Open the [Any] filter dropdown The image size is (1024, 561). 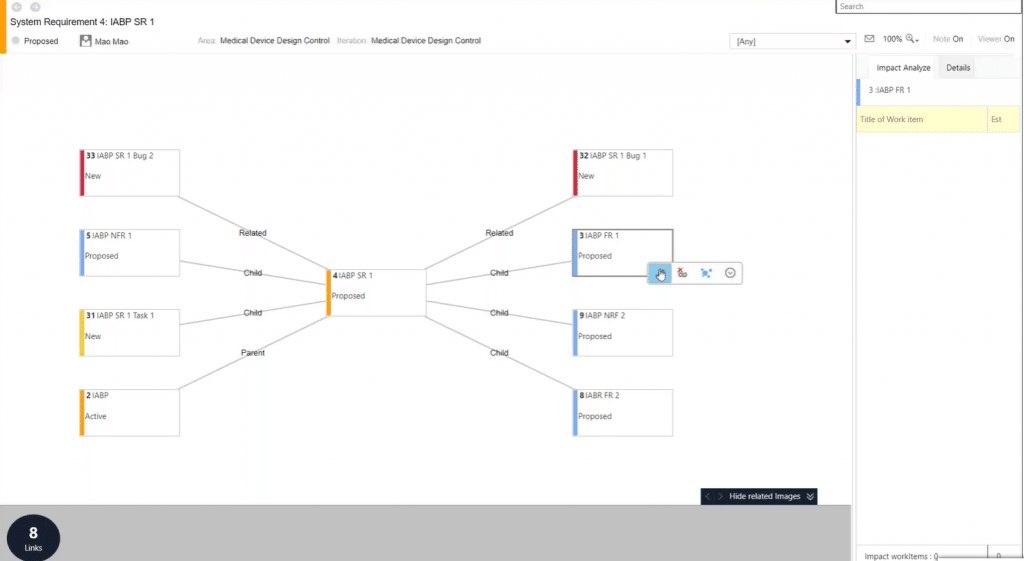[x=792, y=41]
